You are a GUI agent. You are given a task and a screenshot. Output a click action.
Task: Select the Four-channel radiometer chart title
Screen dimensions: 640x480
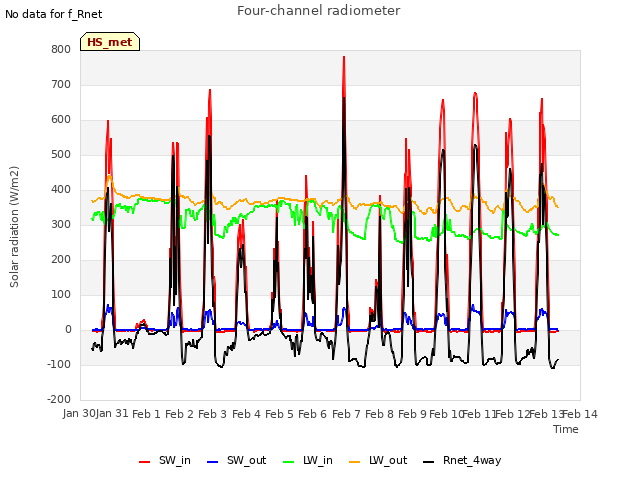point(318,10)
